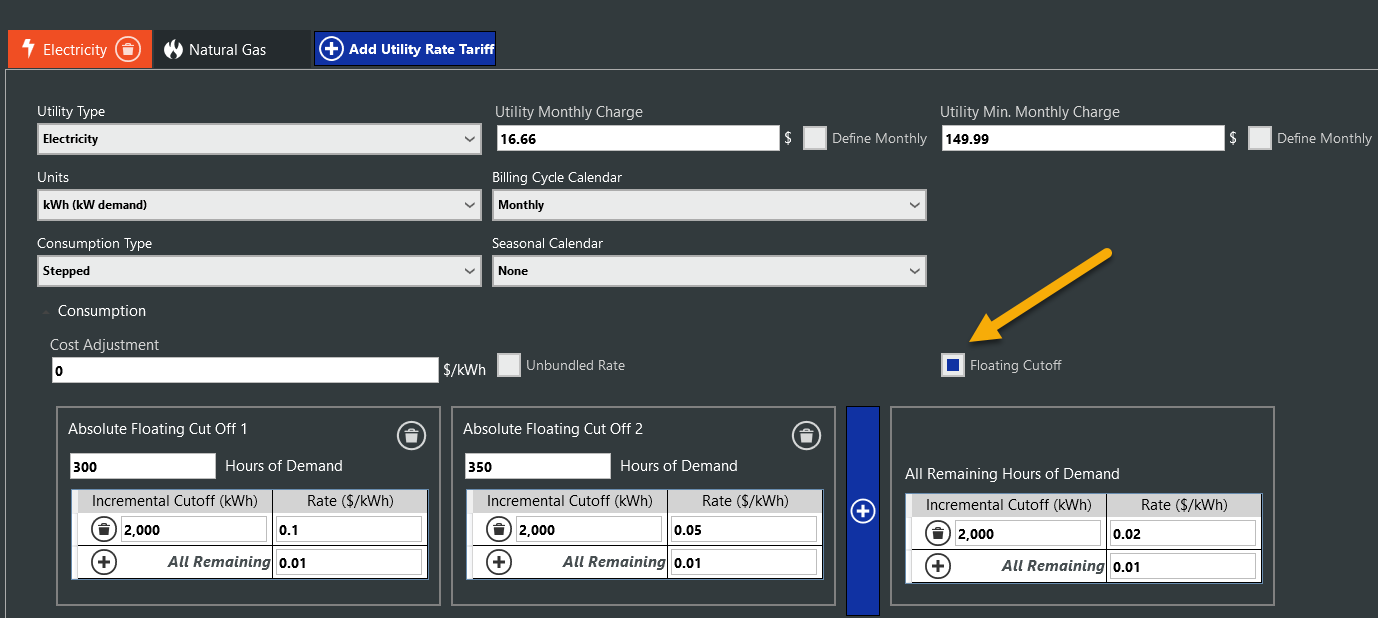This screenshot has height=618, width=1378.
Task: Switch to the Natural Gas tab
Action: click(x=227, y=49)
